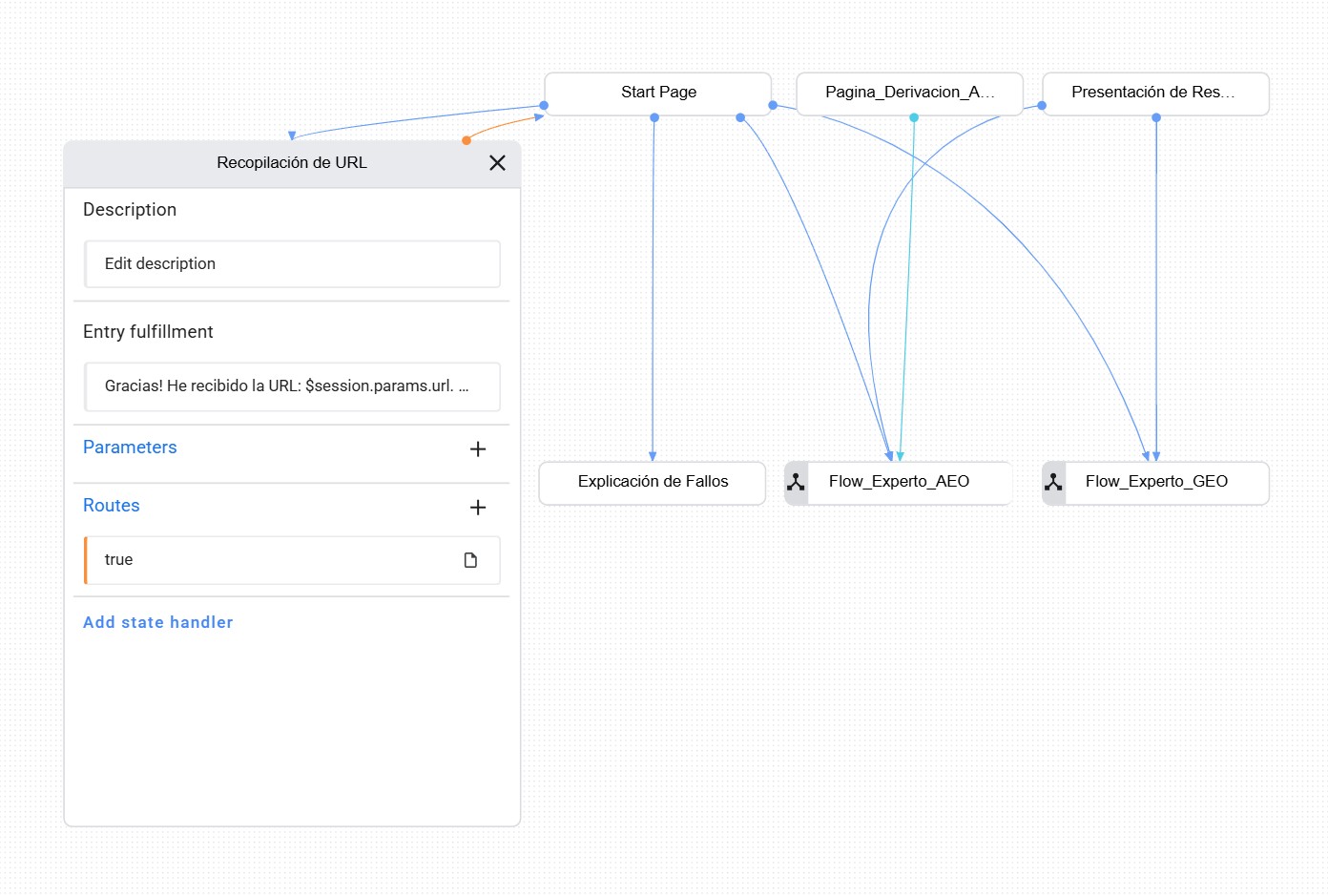Open the Parameters section
The image size is (1328, 896).
click(x=130, y=448)
